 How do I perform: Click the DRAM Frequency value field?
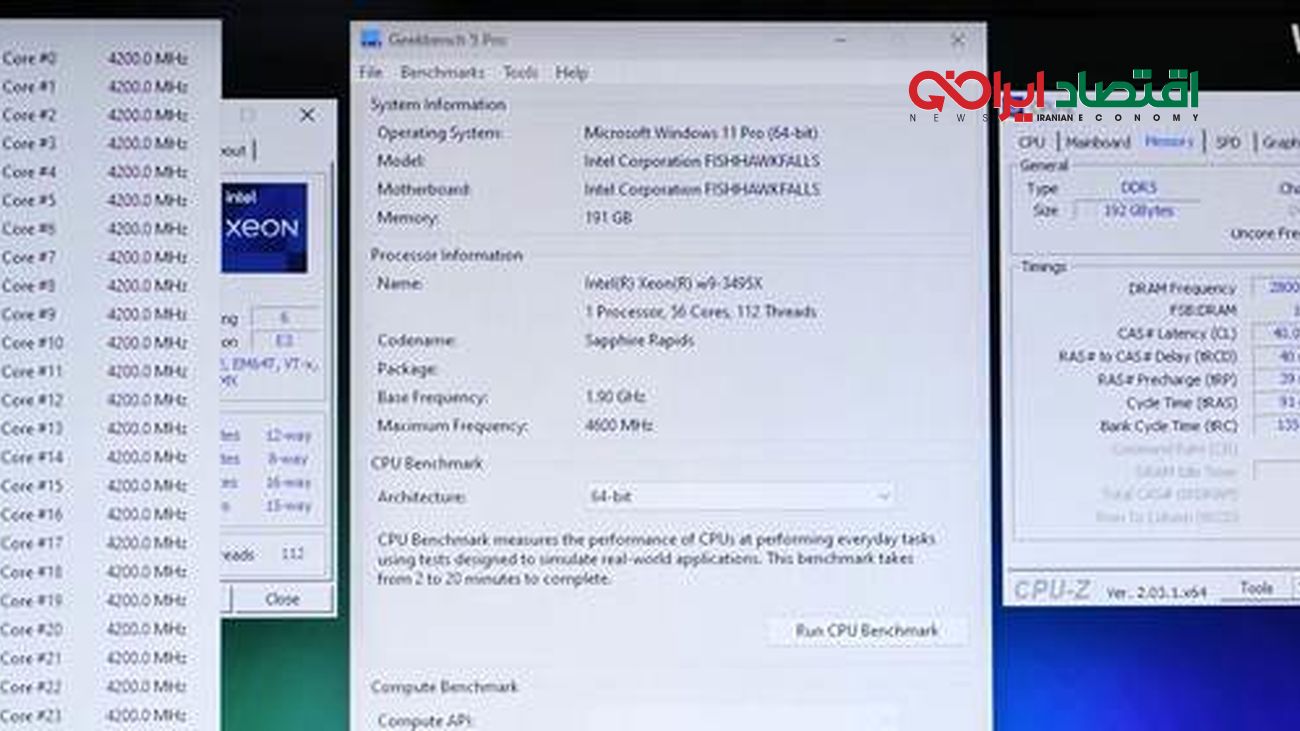point(1278,288)
